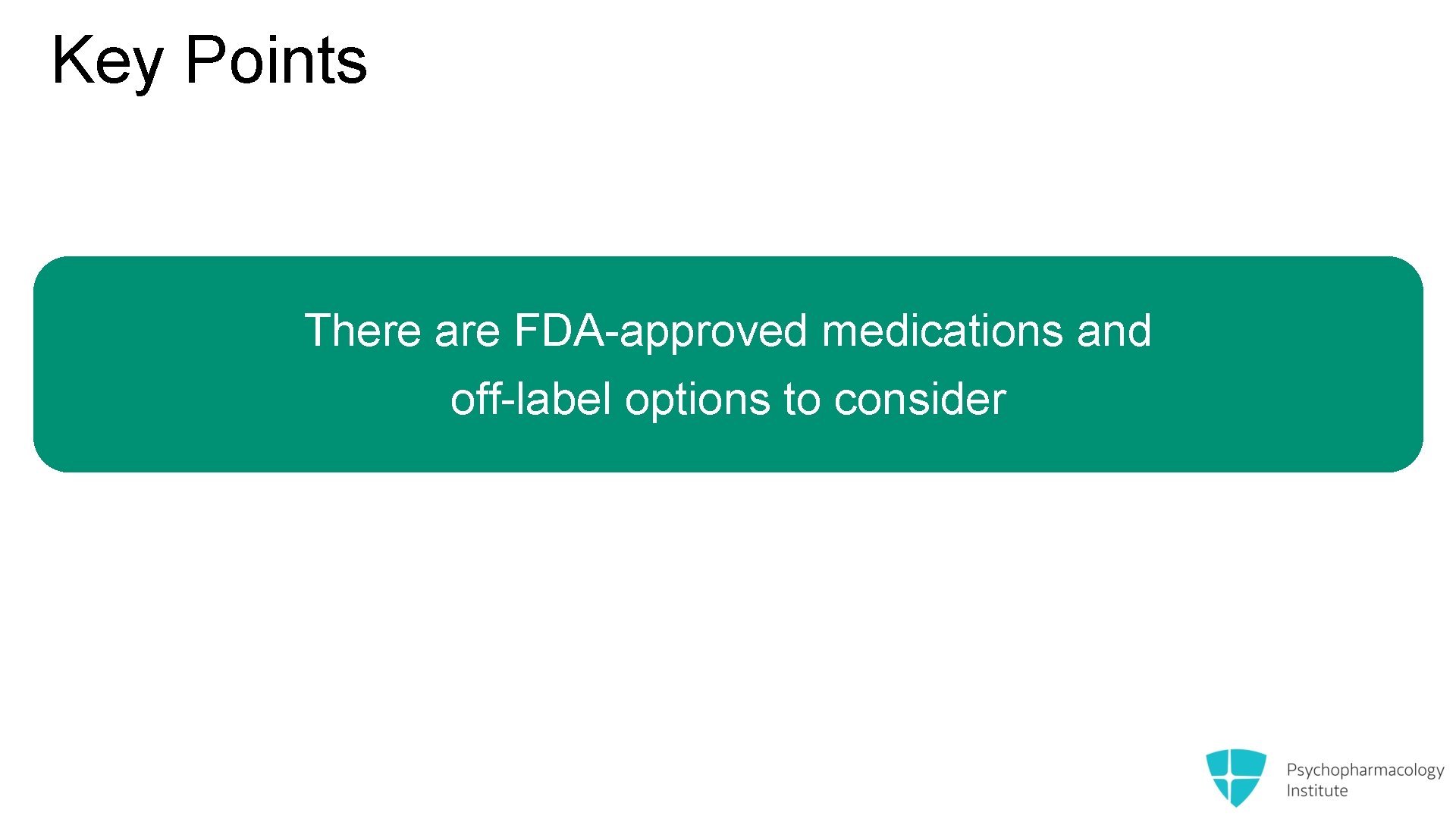This screenshot has height=819, width=1456.
Task: Select the "Key Points" slide title
Action: pyautogui.click(x=209, y=62)
